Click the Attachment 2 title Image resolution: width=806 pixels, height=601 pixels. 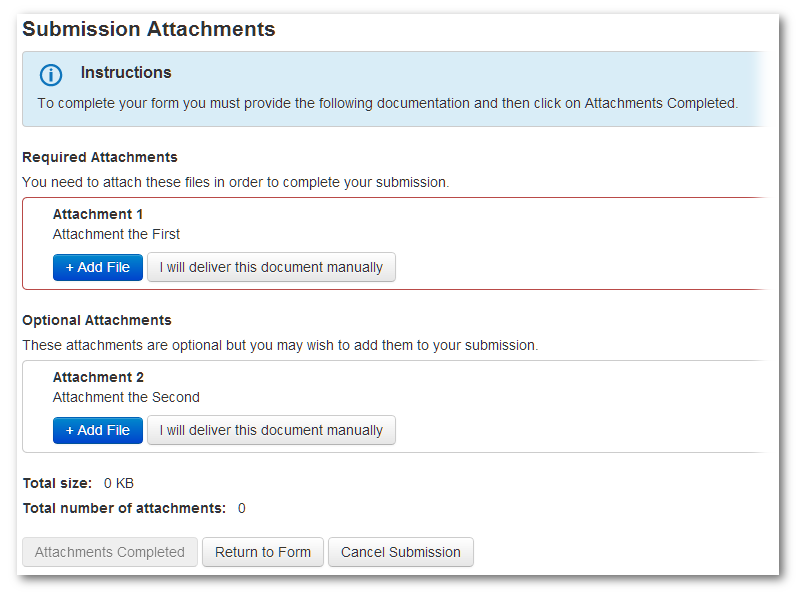[x=98, y=377]
